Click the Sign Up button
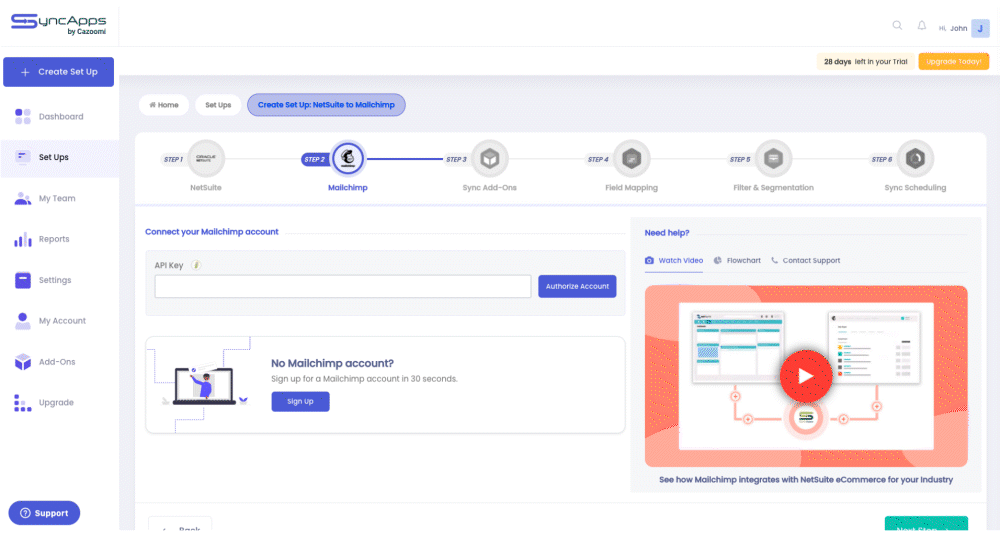The height and width of the screenshot is (542, 1000). click(300, 402)
